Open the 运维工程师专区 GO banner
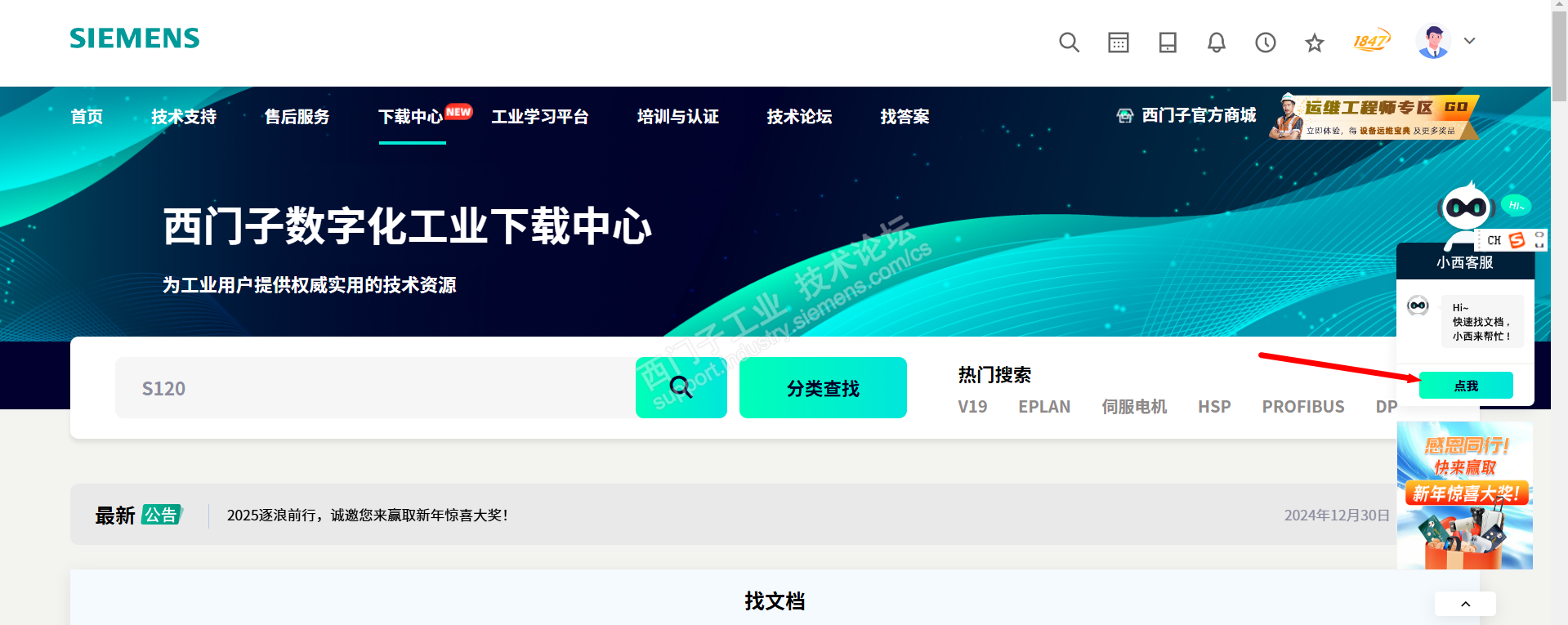 (x=1374, y=116)
